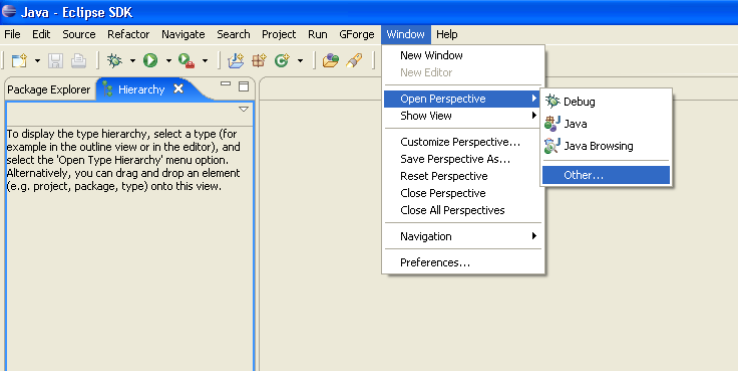The image size is (738, 371).
Task: Open the New Java Class dropdown arrow
Action: (x=300, y=61)
